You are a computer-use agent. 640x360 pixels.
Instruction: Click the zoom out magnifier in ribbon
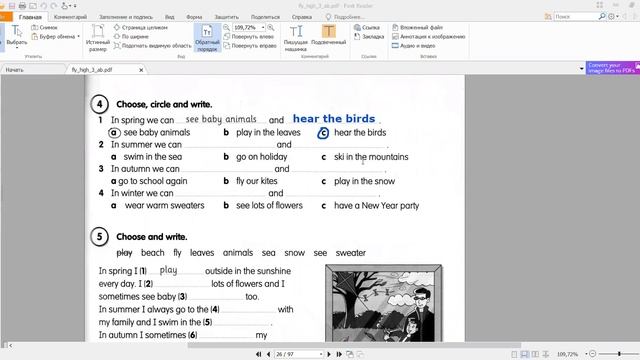tap(227, 27)
